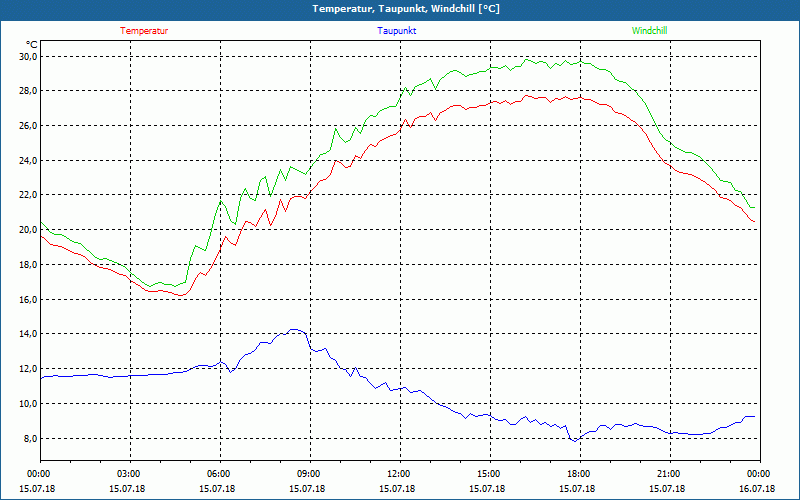Click the 18:00 time axis label

578,473
